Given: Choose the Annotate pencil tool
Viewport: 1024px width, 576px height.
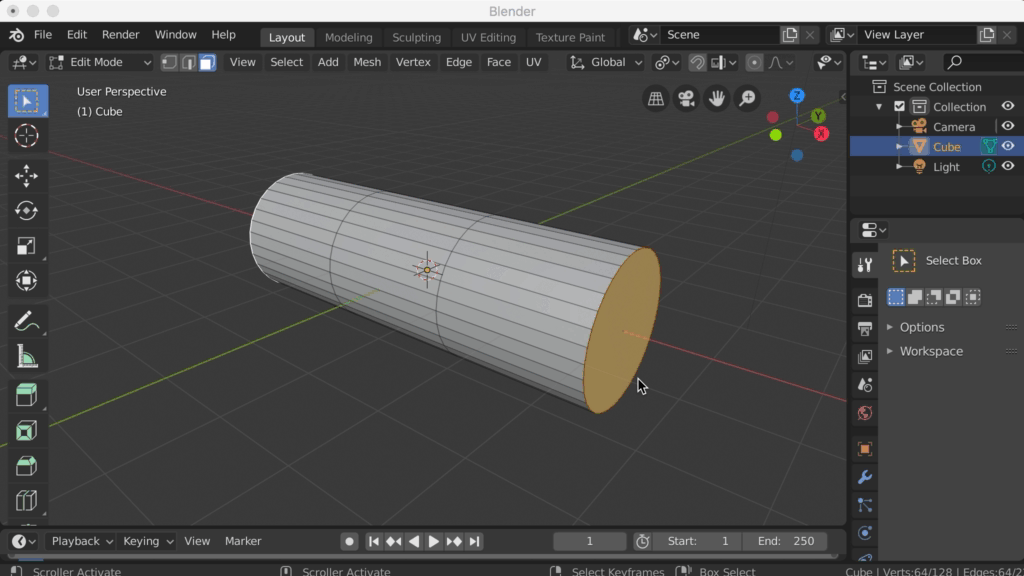Looking at the screenshot, I should pos(26,321).
